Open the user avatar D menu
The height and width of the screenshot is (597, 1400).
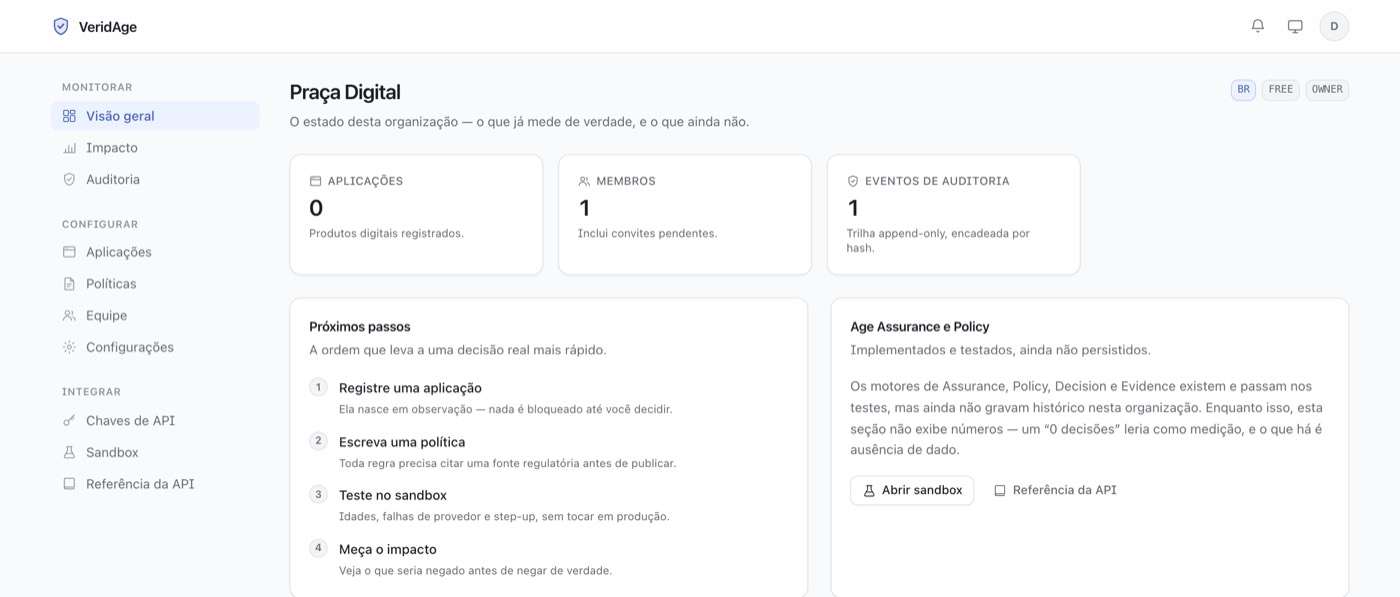(1334, 26)
